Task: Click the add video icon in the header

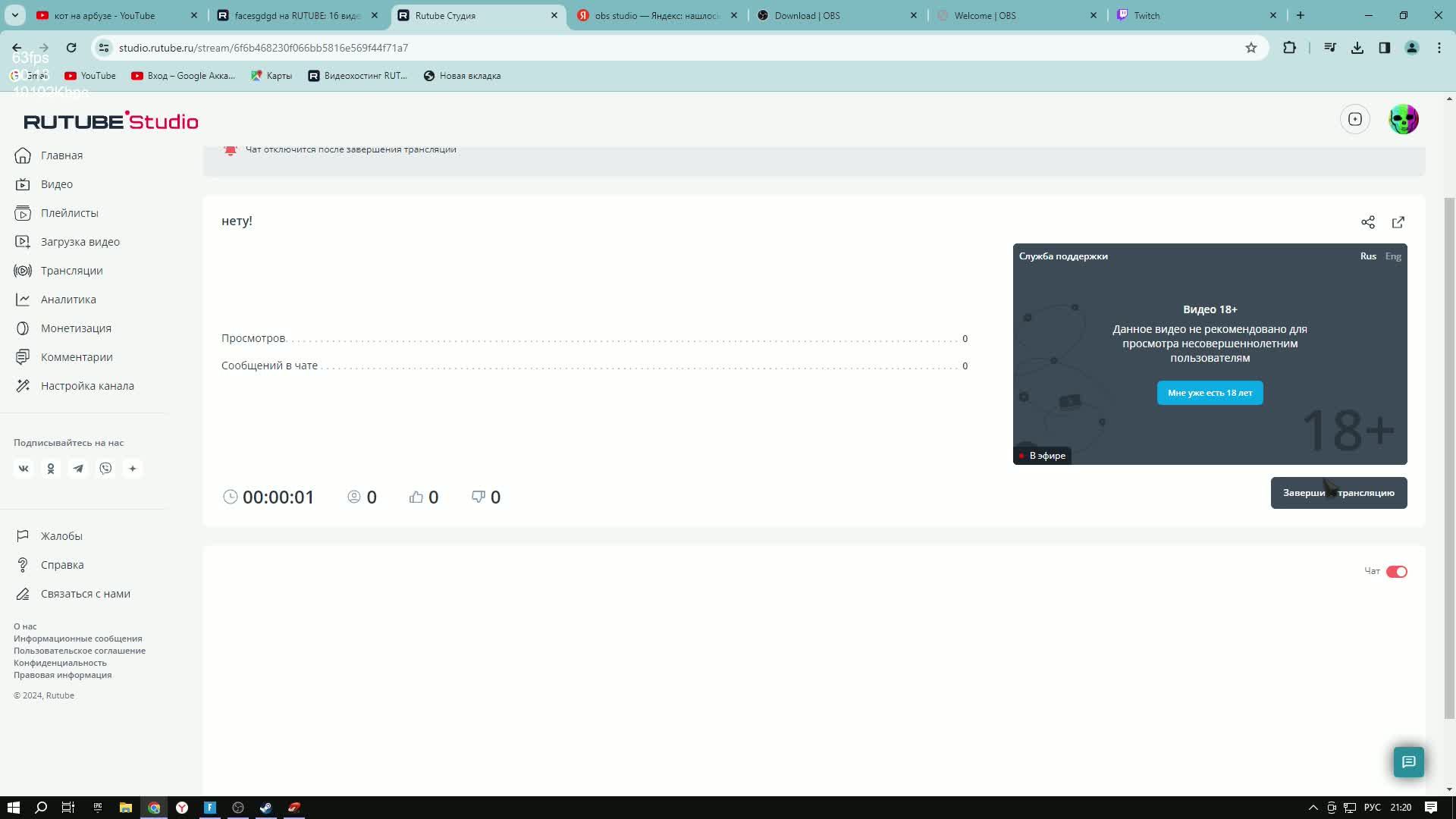Action: [x=1354, y=119]
